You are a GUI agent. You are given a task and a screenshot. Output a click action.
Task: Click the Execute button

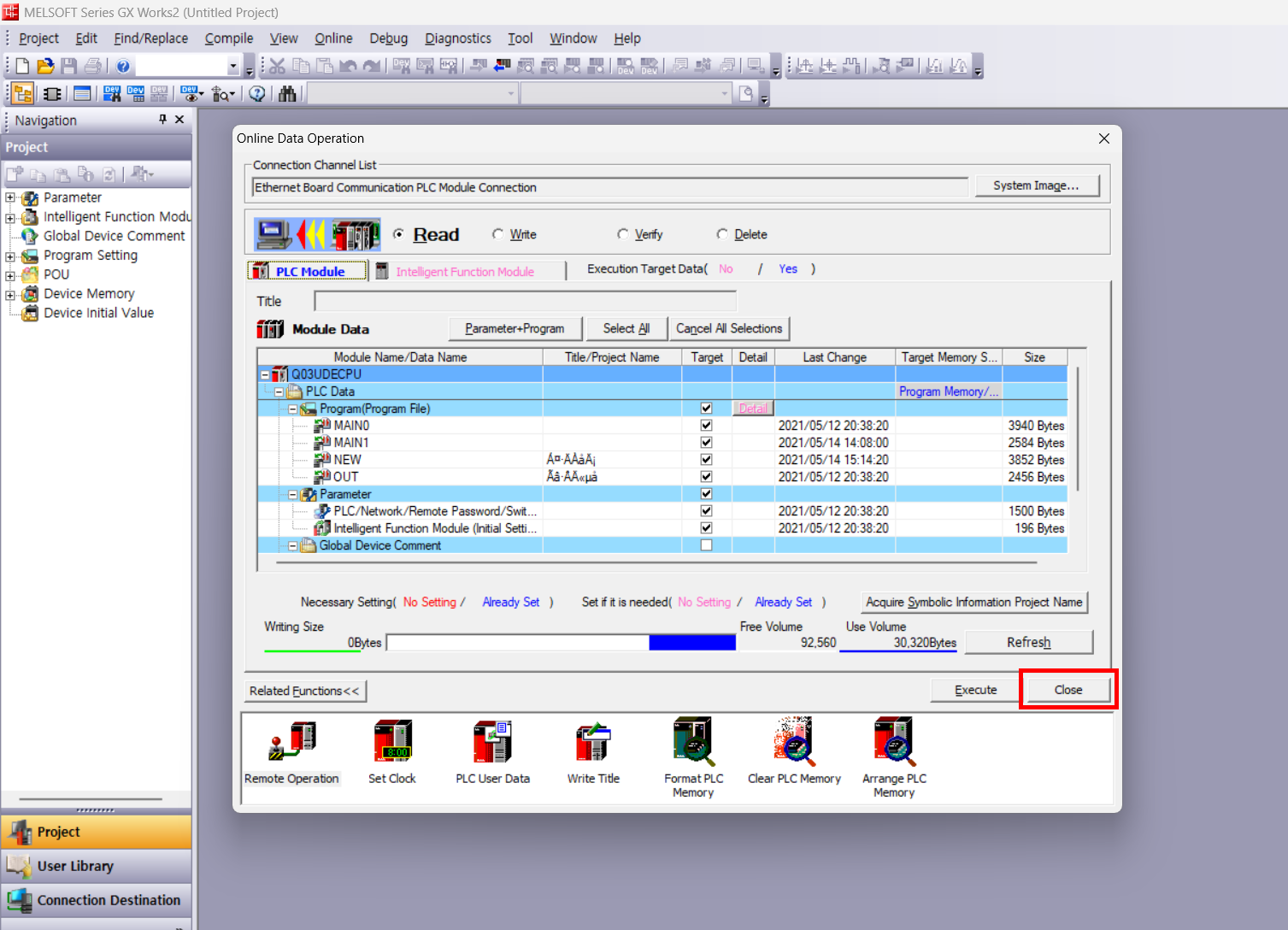coord(975,690)
